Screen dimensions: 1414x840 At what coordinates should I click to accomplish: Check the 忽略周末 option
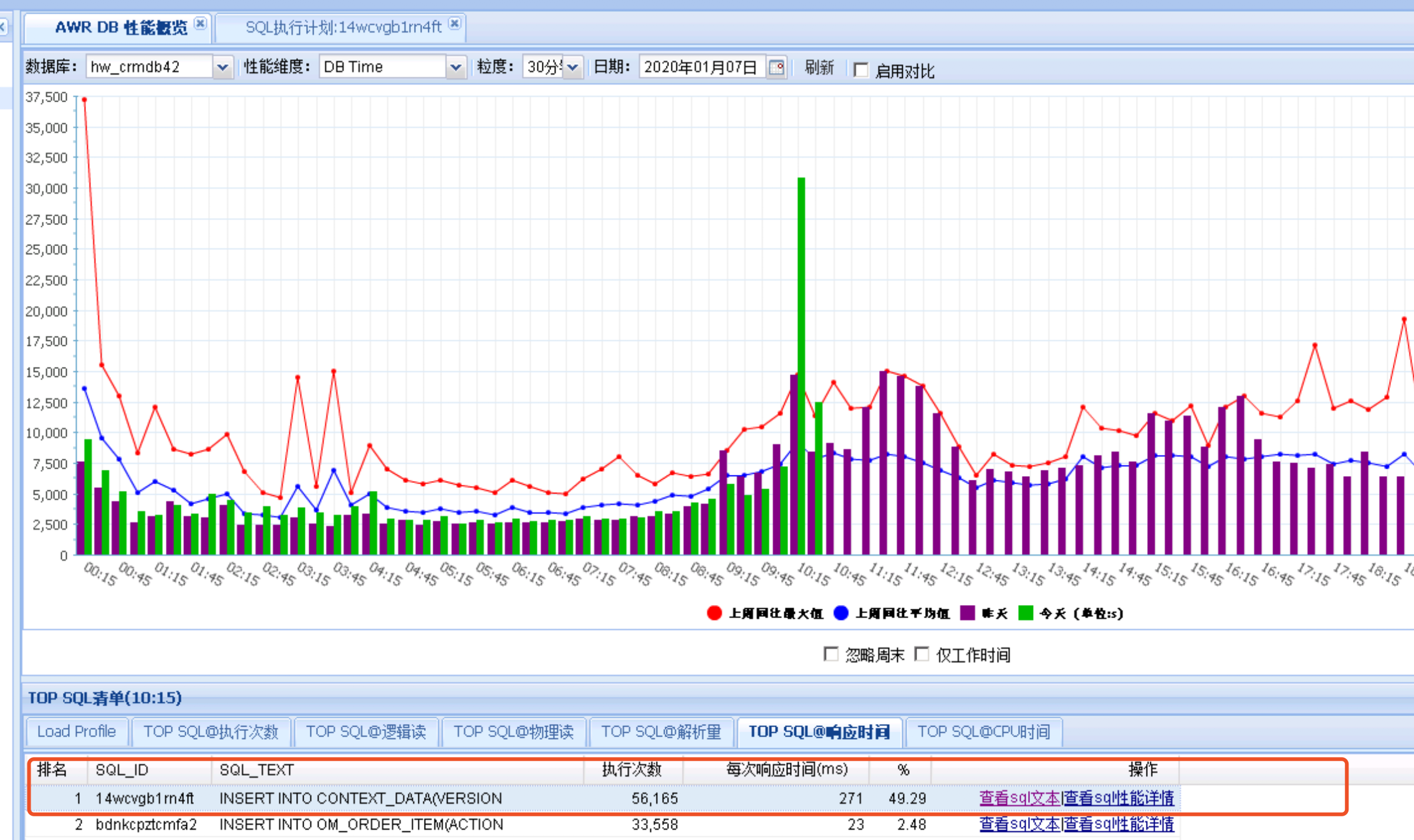point(830,654)
